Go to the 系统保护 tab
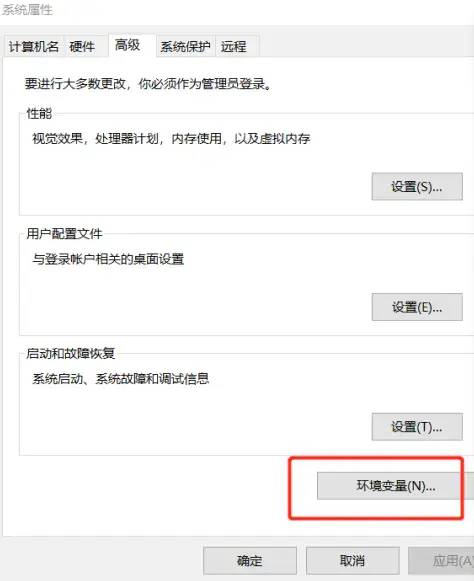This screenshot has width=474, height=581. coord(185,46)
